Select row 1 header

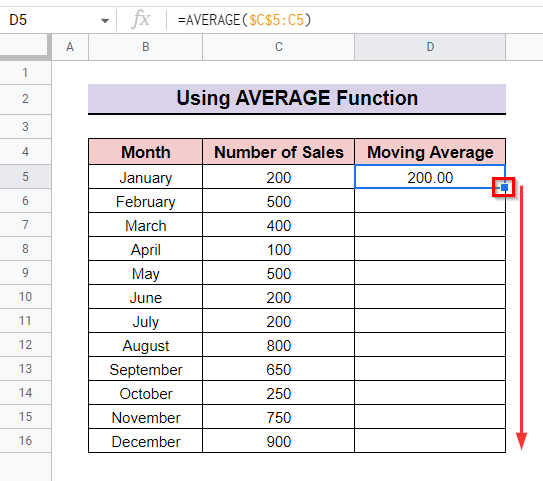click(25, 73)
